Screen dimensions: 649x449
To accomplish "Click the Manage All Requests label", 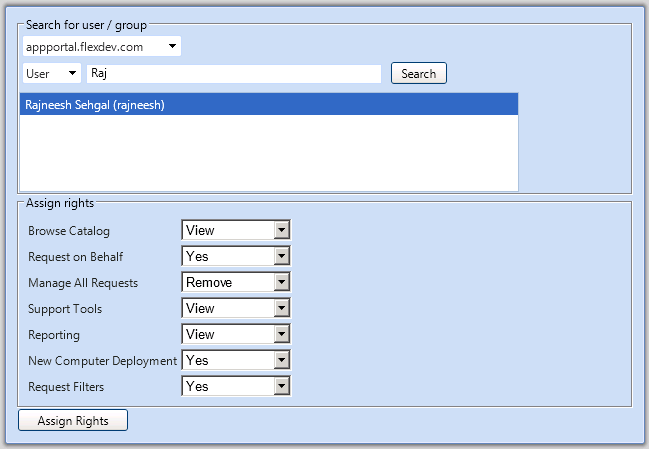I will pyautogui.click(x=83, y=283).
